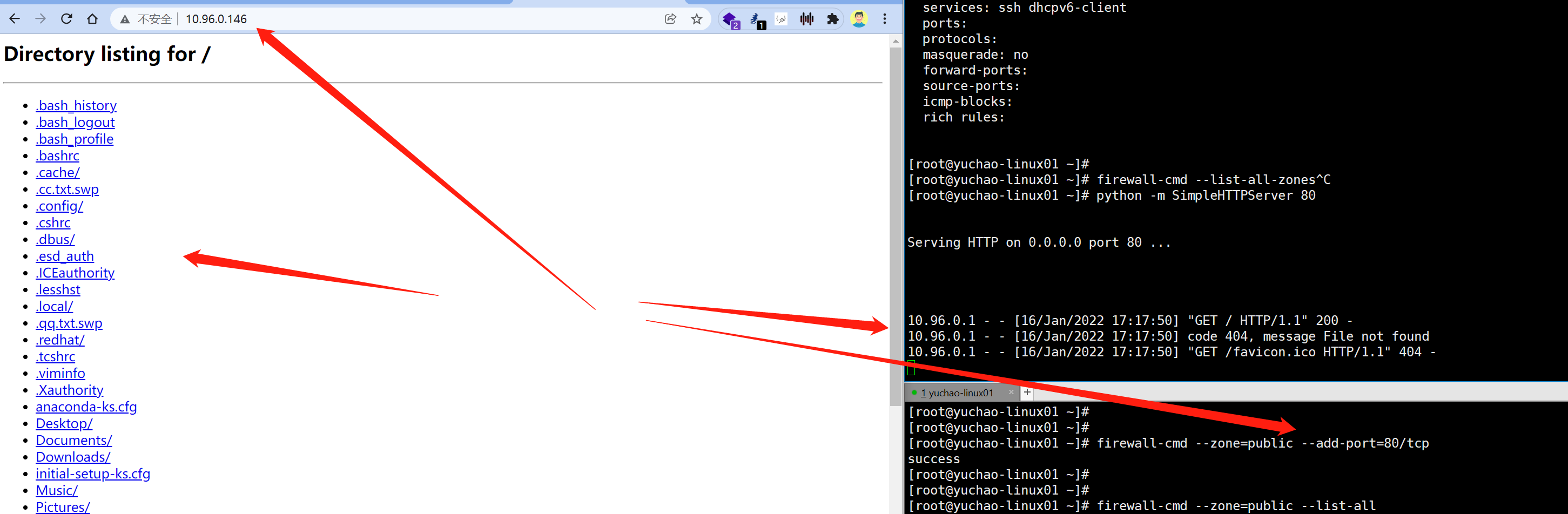The image size is (1568, 514).
Task: Open the share page icon
Action: [x=670, y=19]
